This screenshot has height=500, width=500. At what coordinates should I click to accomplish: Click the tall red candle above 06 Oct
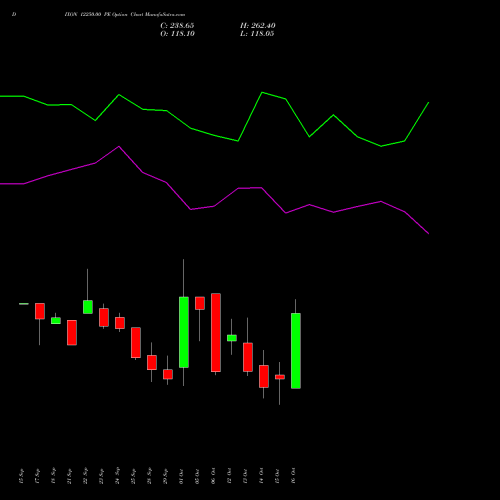pos(216,333)
